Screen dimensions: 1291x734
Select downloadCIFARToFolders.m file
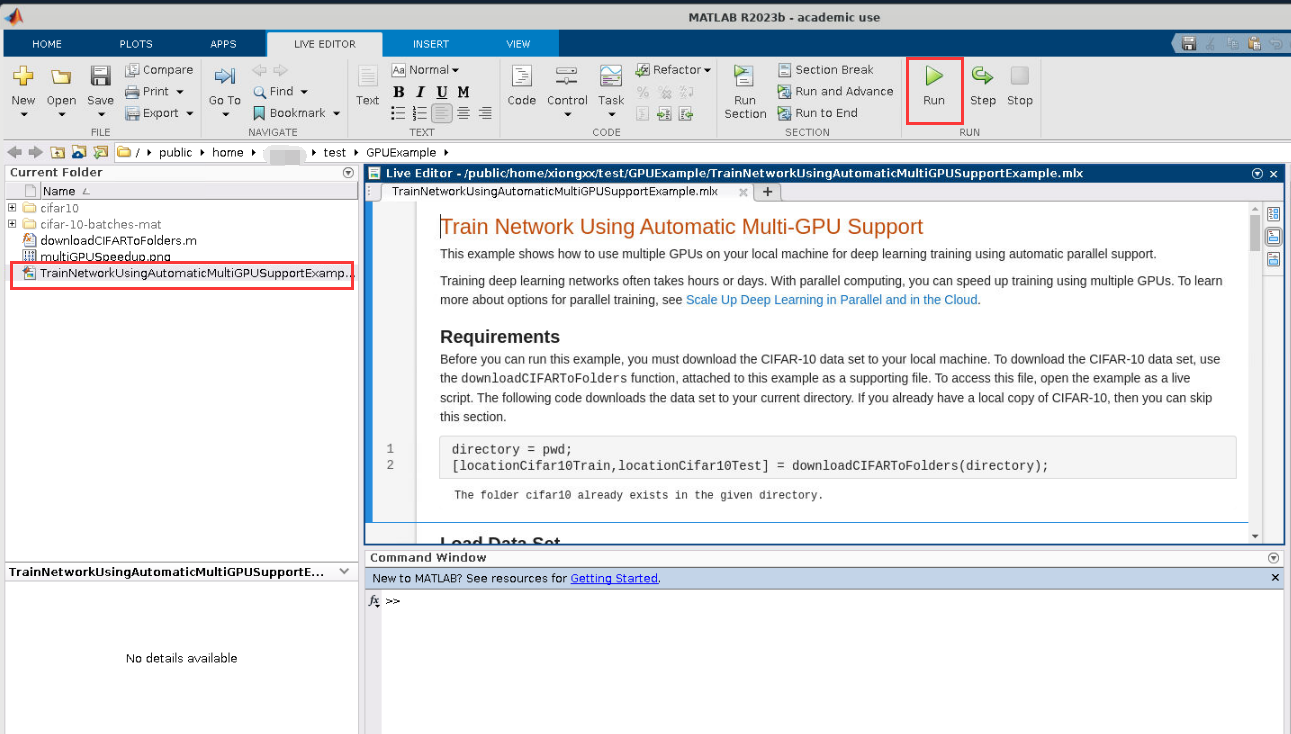tap(118, 240)
